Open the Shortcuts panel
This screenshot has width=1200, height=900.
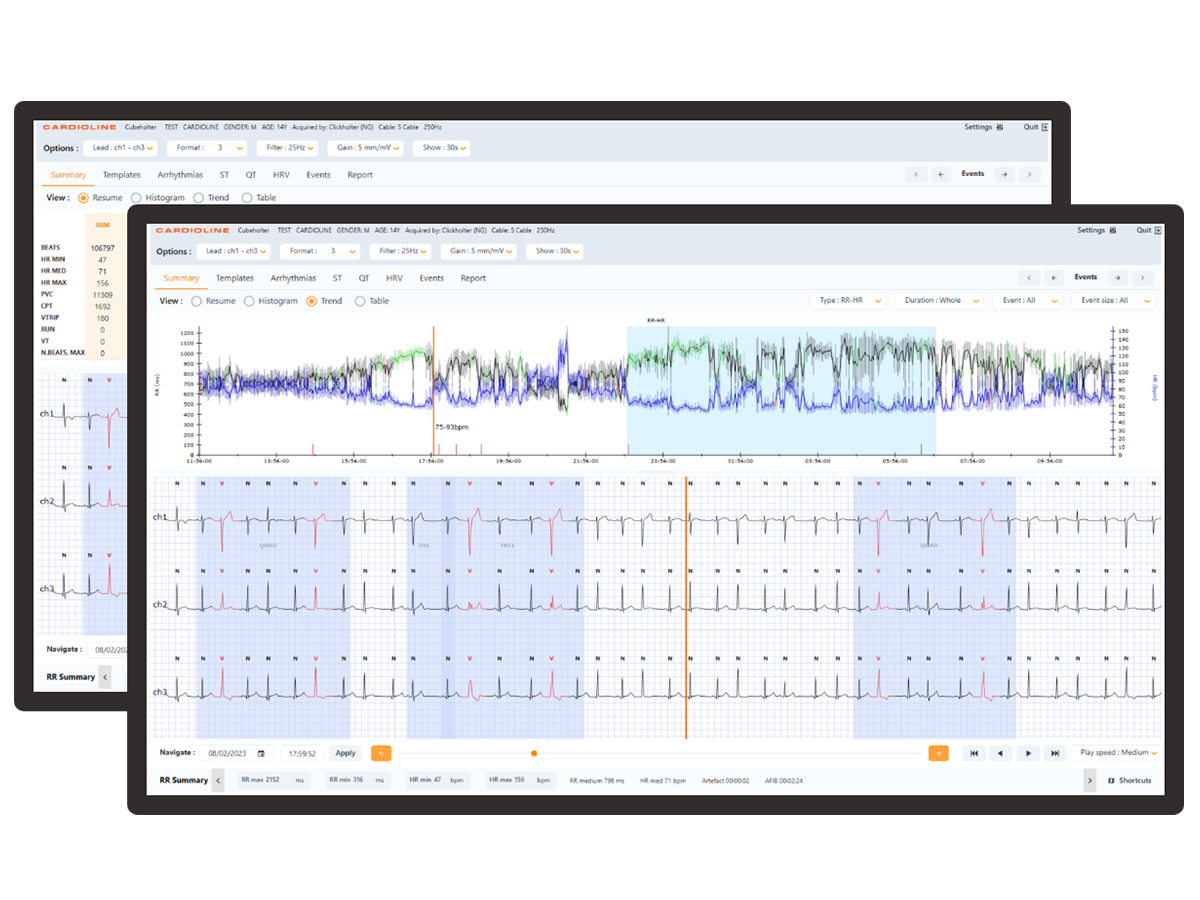tap(1130, 780)
